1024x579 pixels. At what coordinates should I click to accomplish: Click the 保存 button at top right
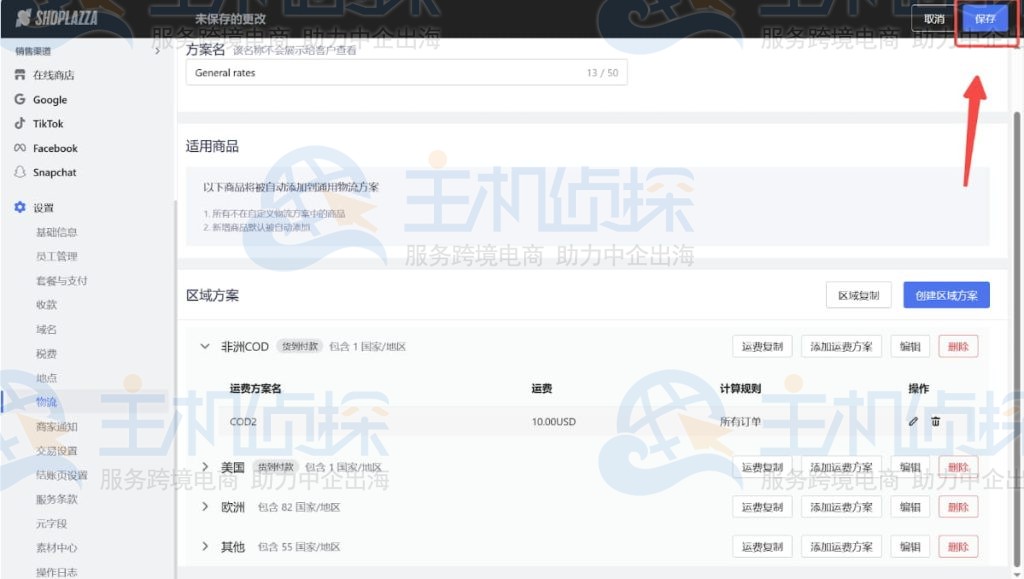click(x=985, y=17)
